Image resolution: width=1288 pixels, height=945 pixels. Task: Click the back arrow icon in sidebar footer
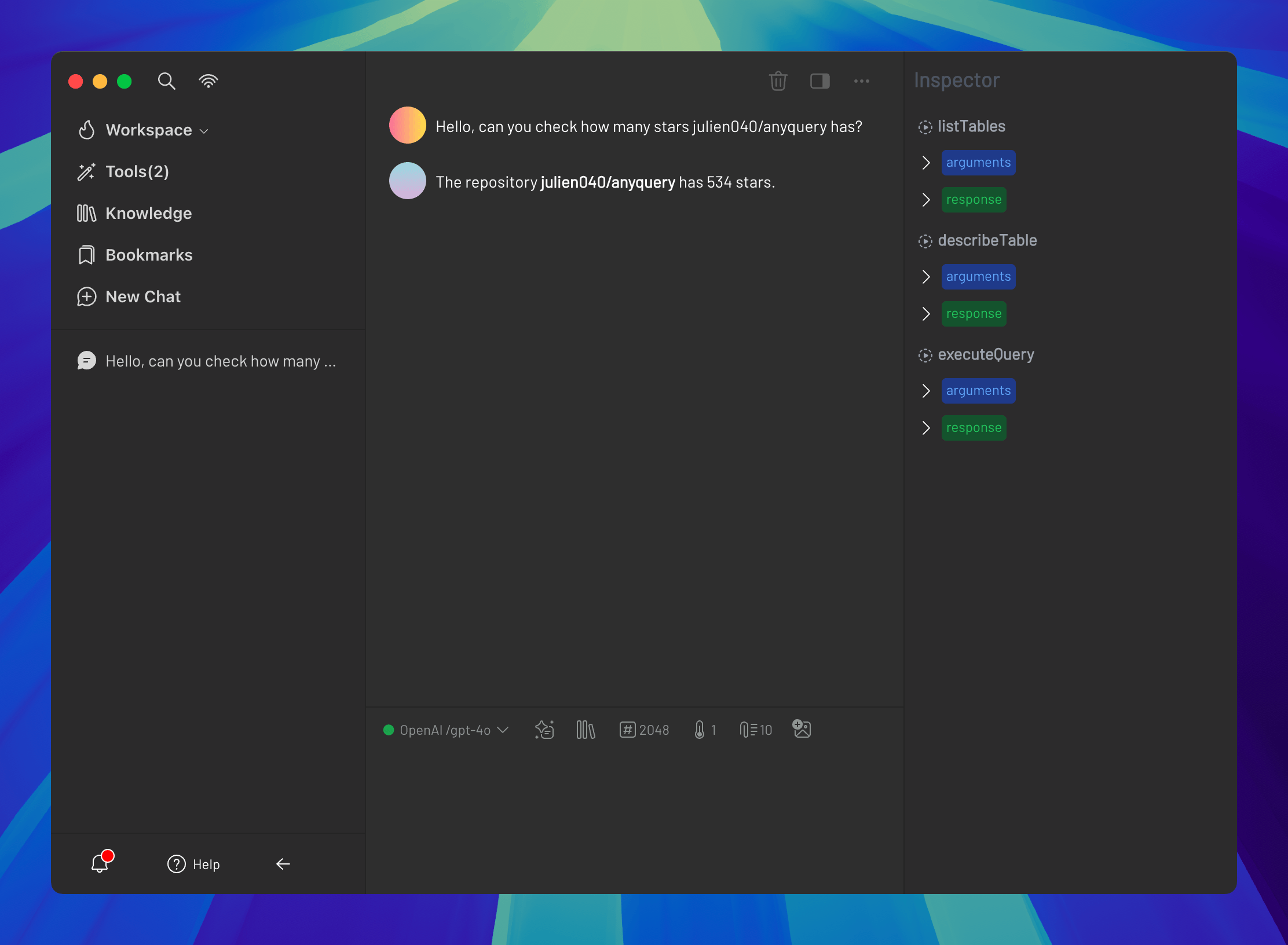[x=283, y=864]
